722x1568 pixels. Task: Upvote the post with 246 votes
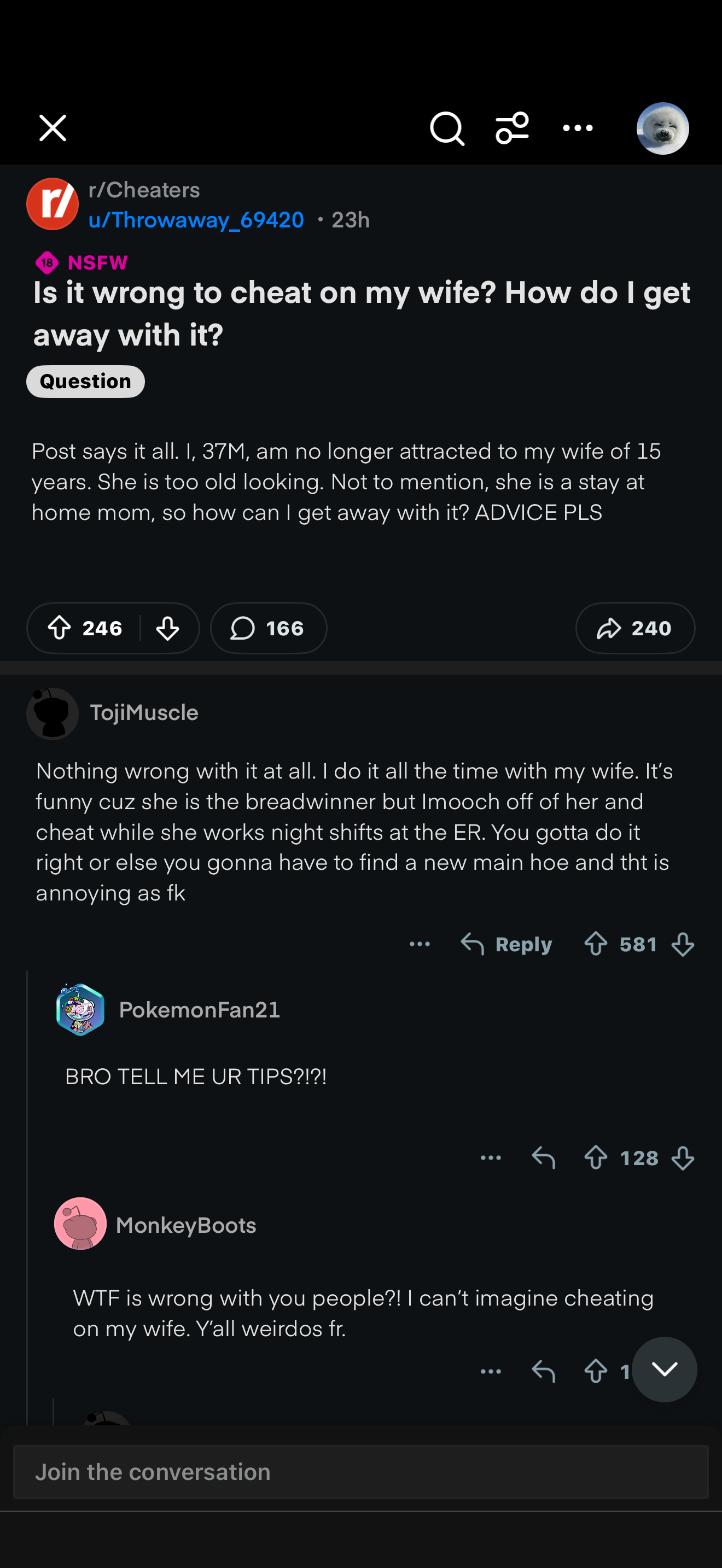click(x=60, y=628)
